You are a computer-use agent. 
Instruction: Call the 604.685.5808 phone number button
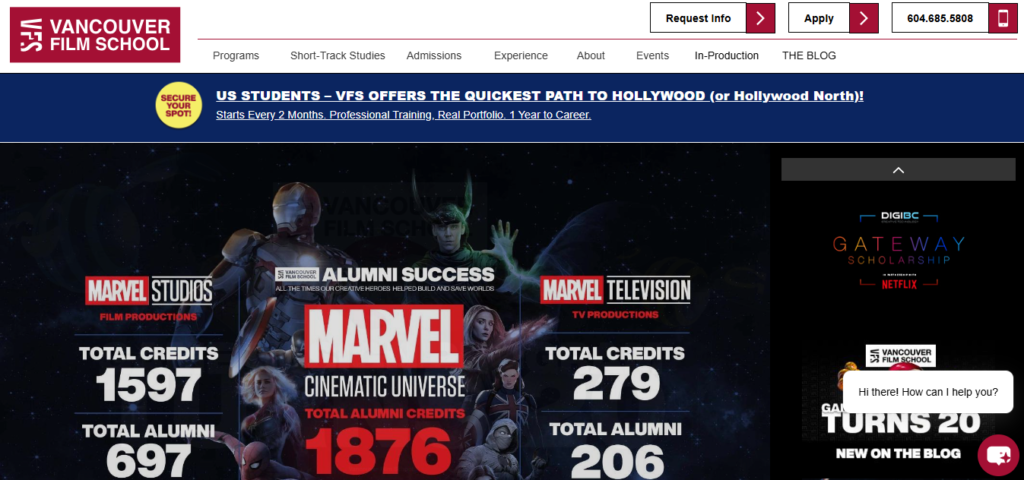tap(940, 18)
